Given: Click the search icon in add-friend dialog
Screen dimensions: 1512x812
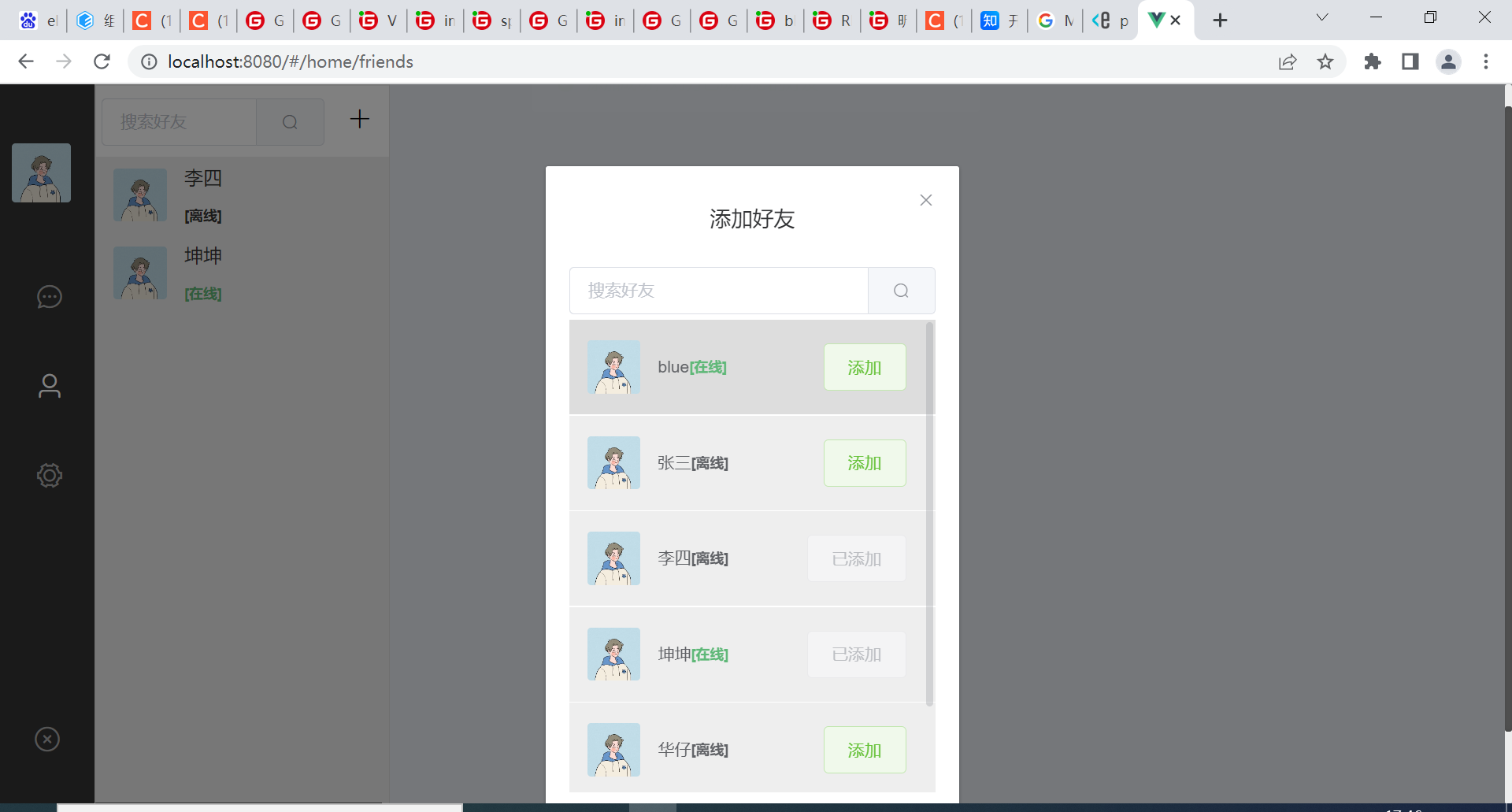Looking at the screenshot, I should coord(901,291).
